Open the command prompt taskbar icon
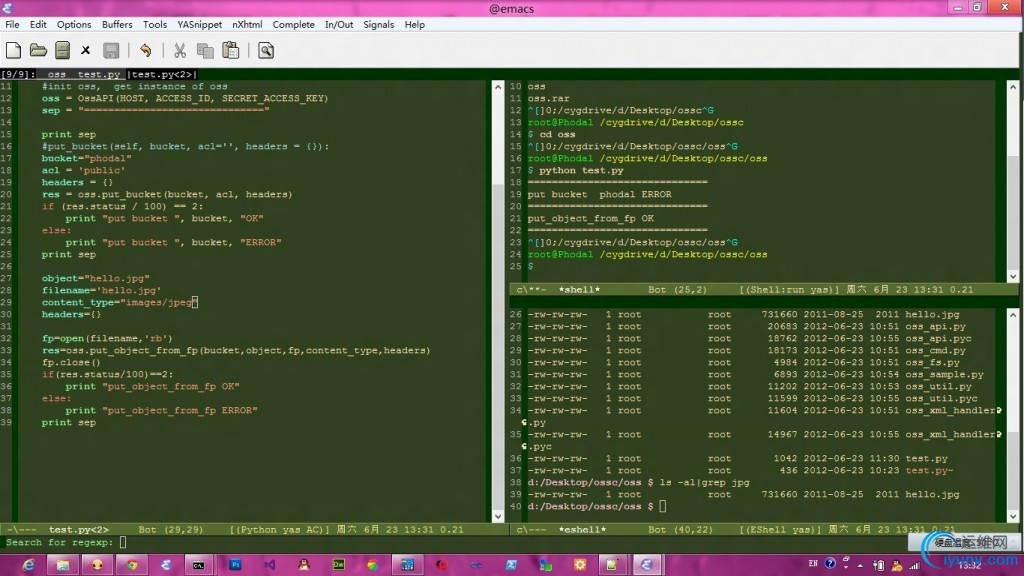This screenshot has width=1024, height=576. [x=199, y=565]
